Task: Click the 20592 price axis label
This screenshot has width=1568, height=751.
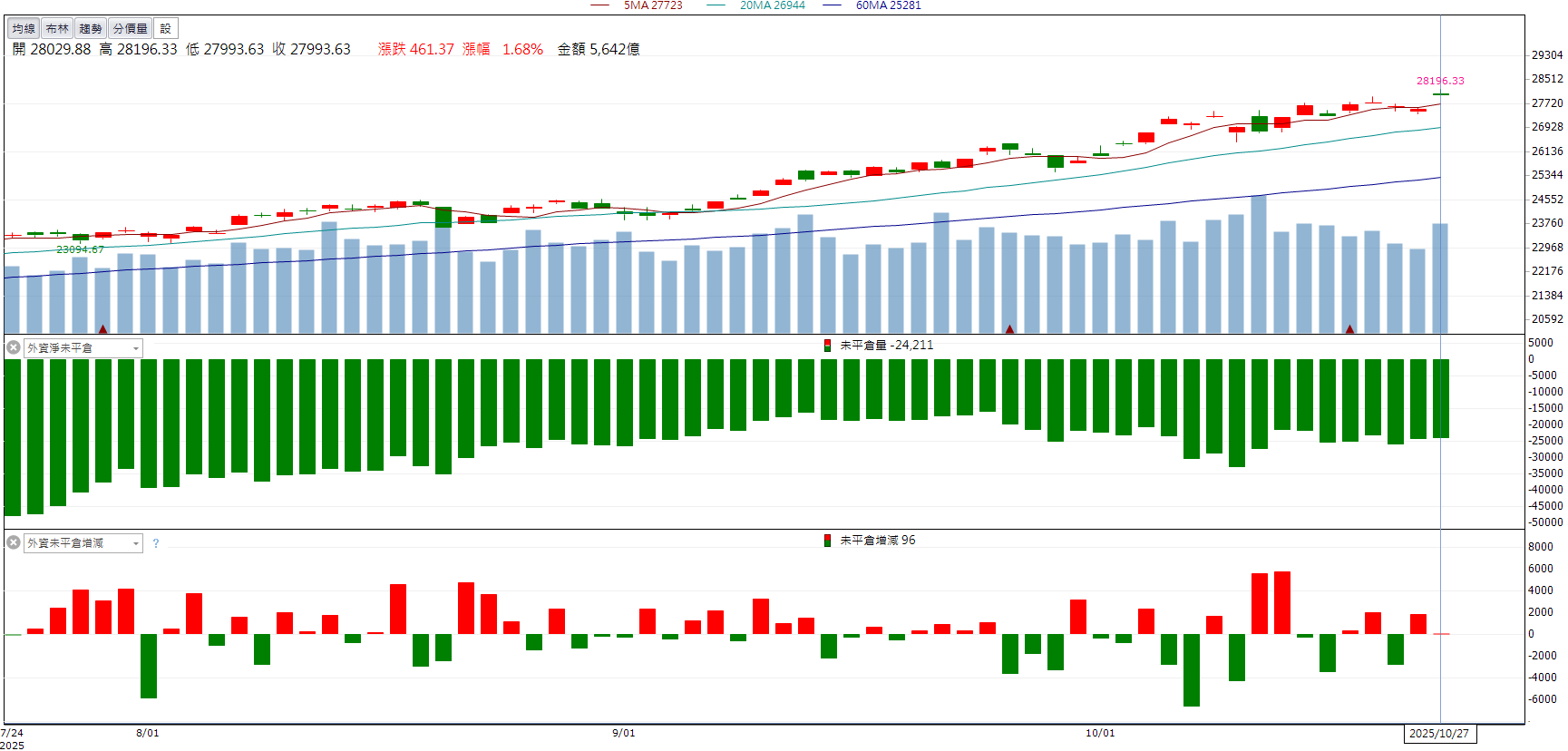Action: (1547, 319)
